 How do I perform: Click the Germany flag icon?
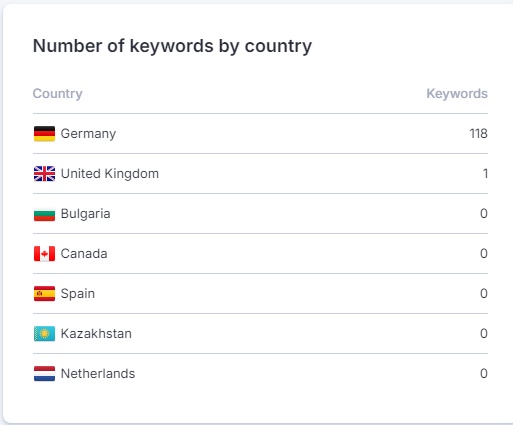click(44, 134)
